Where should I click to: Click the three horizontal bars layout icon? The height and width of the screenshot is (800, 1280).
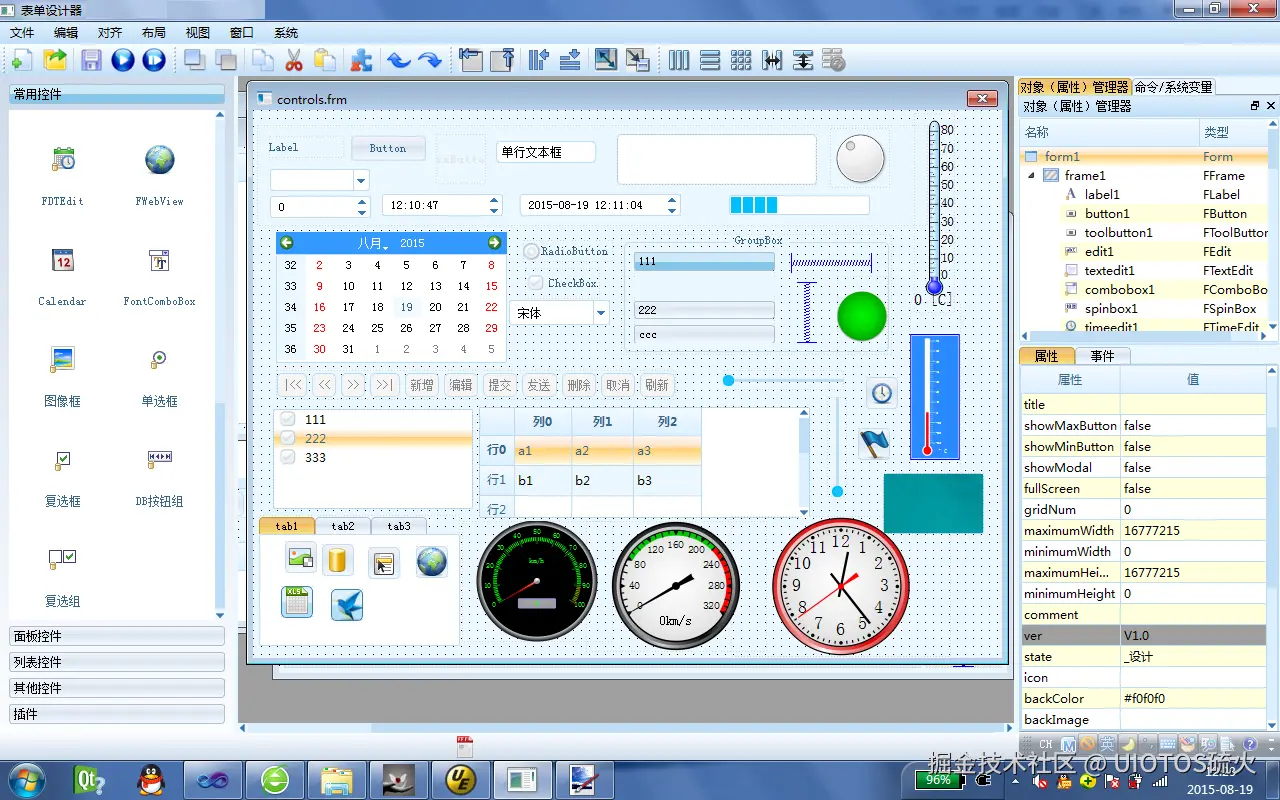pyautogui.click(x=710, y=60)
